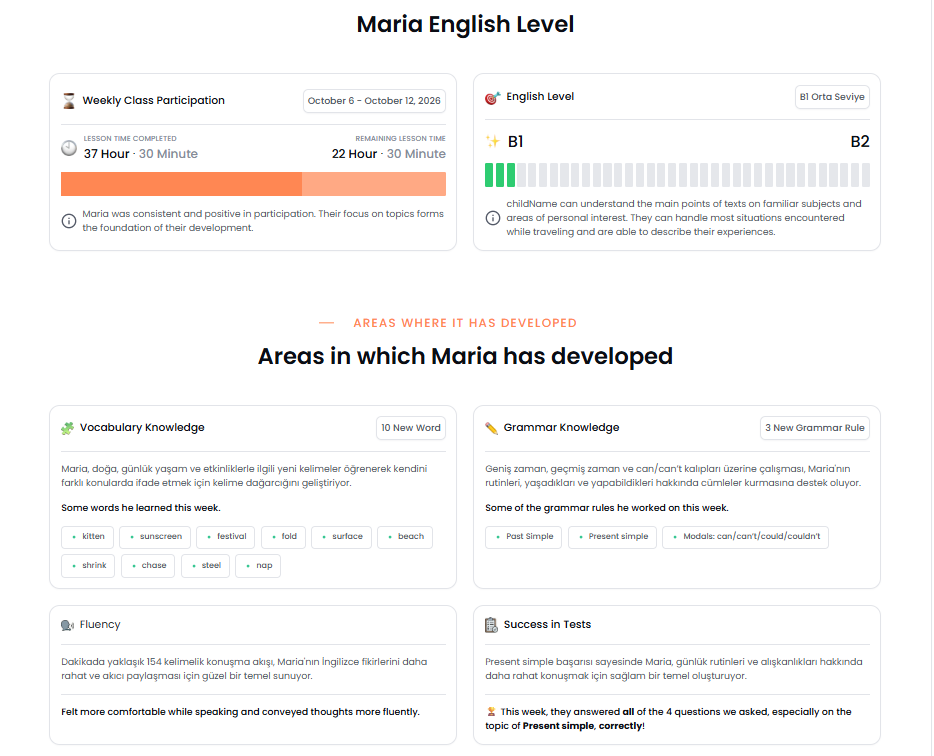934x756 pixels.
Task: Select the festival word chip
Action: click(226, 537)
